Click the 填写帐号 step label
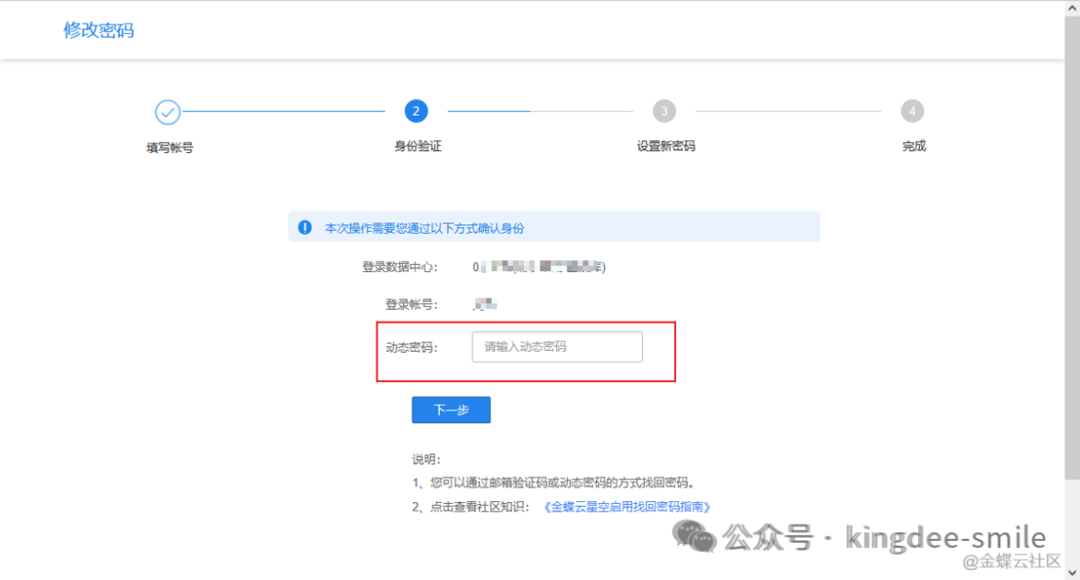Viewport: 1080px width, 580px height. click(169, 147)
